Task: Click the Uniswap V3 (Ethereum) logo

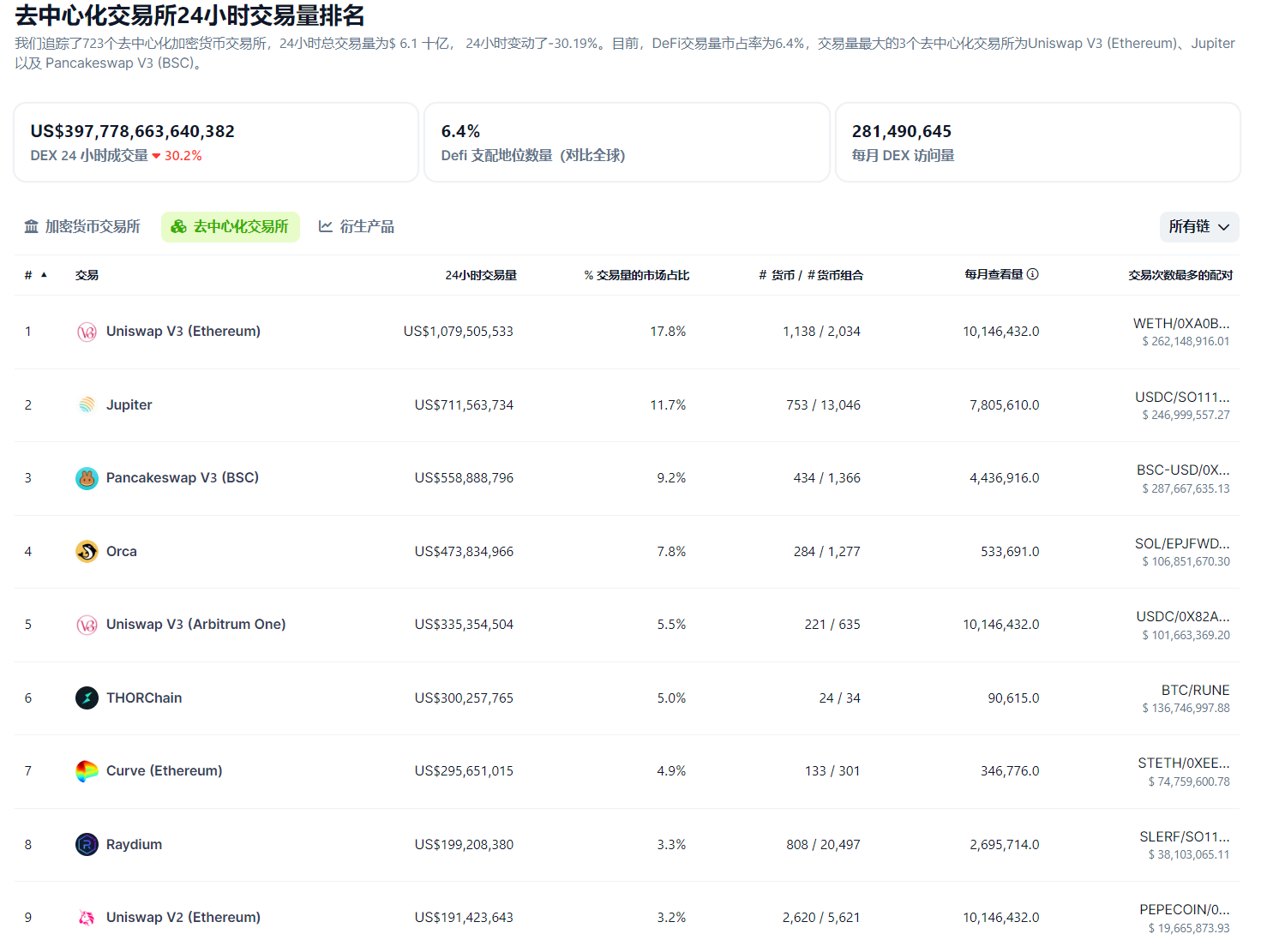Action: pyautogui.click(x=87, y=331)
